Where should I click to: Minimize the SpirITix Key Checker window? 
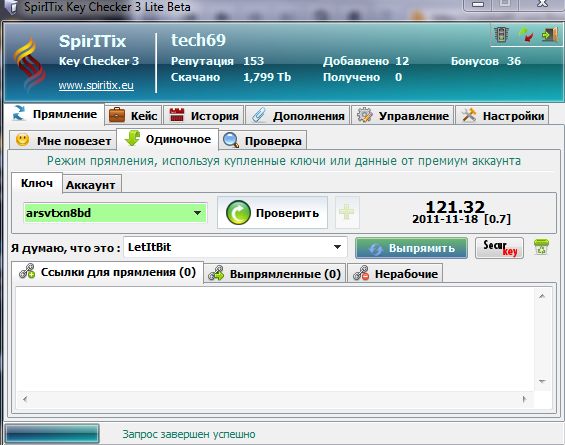pyautogui.click(x=478, y=4)
